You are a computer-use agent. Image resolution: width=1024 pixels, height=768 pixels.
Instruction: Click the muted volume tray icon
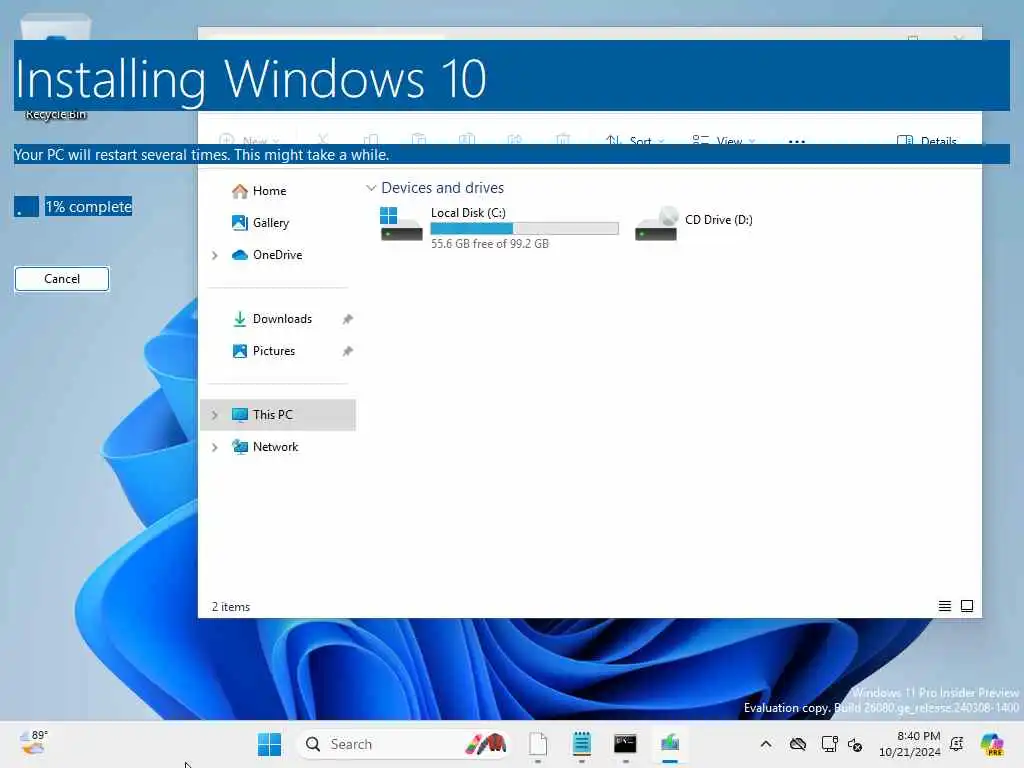[855, 744]
